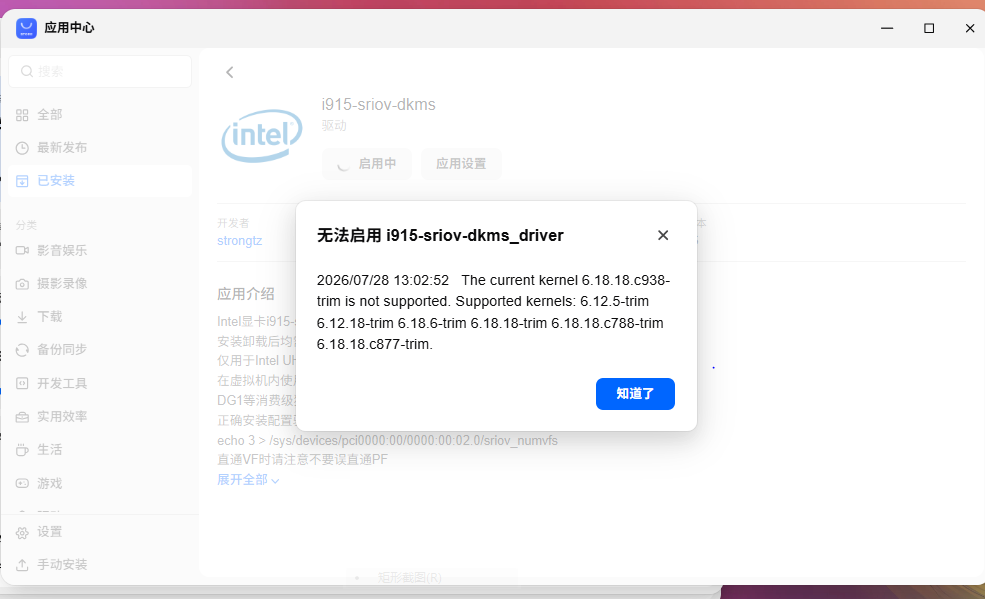Open 下载 category
This screenshot has width=985, height=599.
100,316
